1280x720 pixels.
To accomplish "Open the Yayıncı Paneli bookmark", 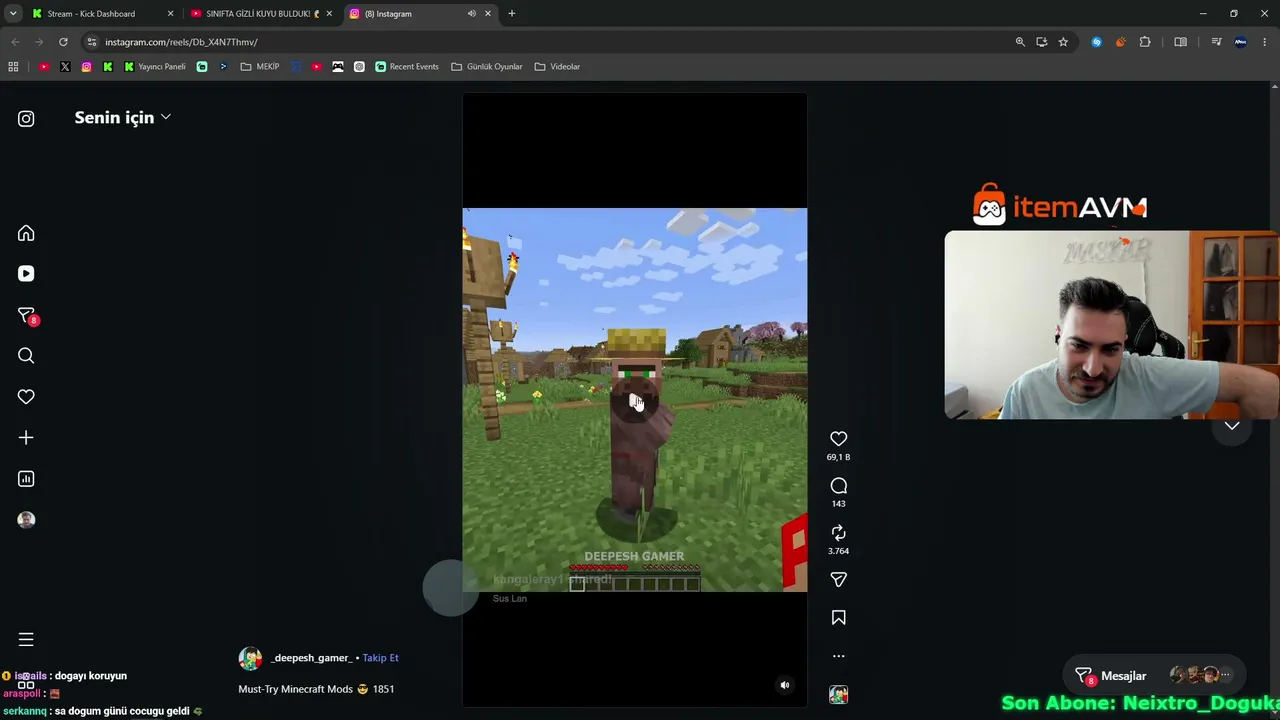I will coord(155,67).
